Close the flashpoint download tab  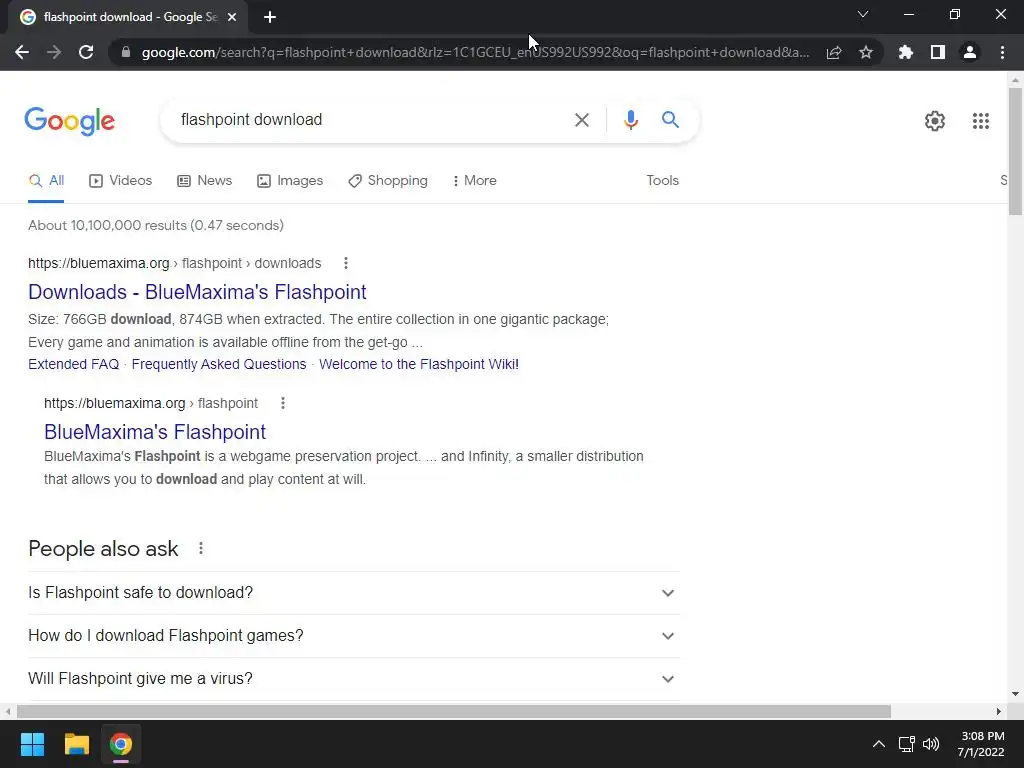coord(232,18)
